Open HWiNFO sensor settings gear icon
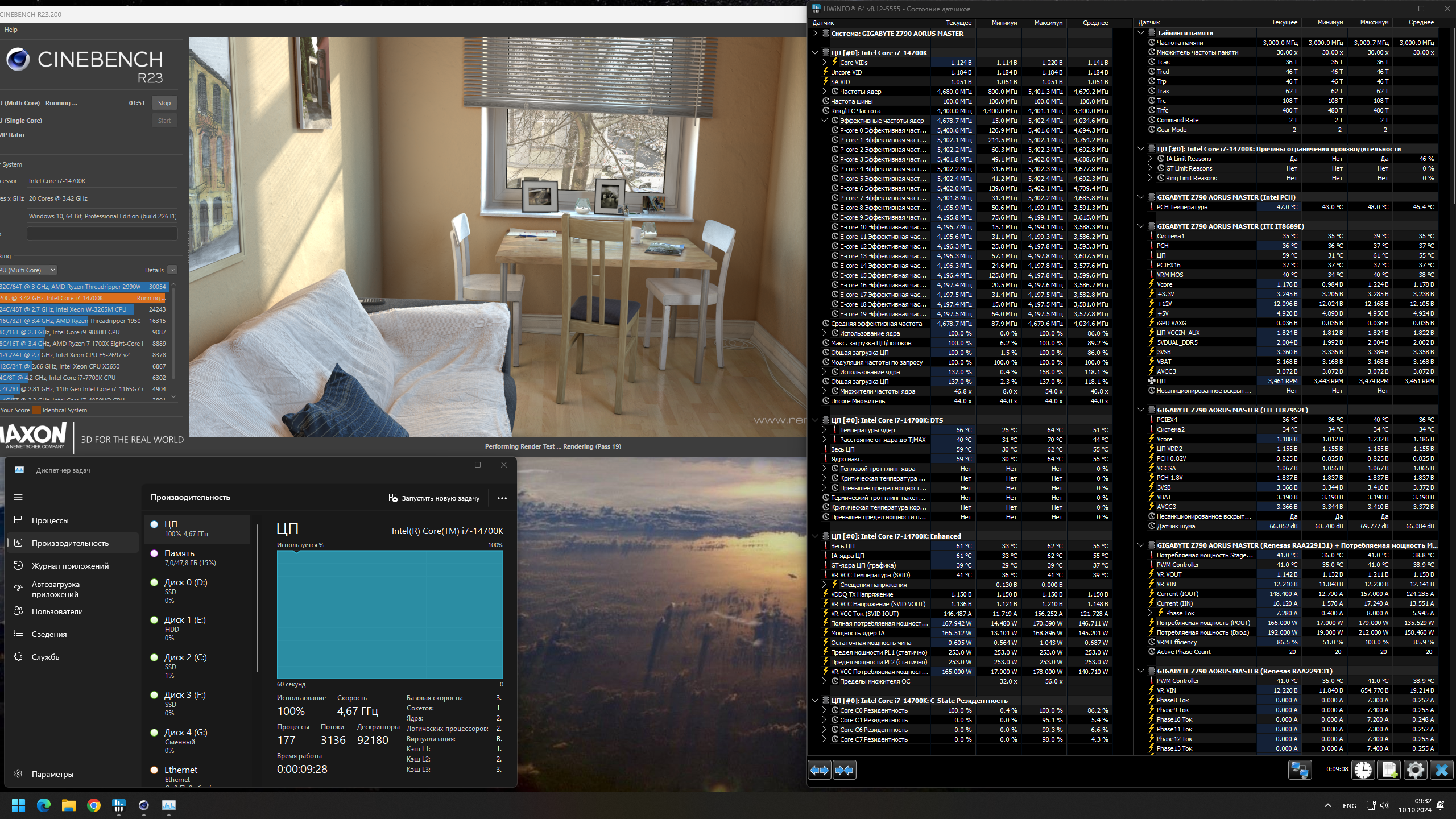Image resolution: width=1456 pixels, height=819 pixels. [1415, 770]
